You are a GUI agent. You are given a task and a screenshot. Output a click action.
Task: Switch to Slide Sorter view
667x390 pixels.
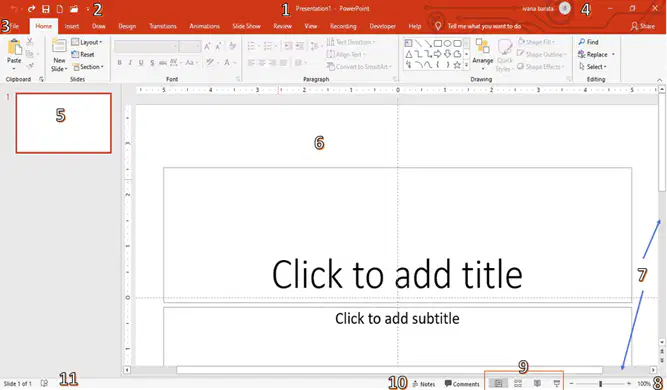(518, 384)
